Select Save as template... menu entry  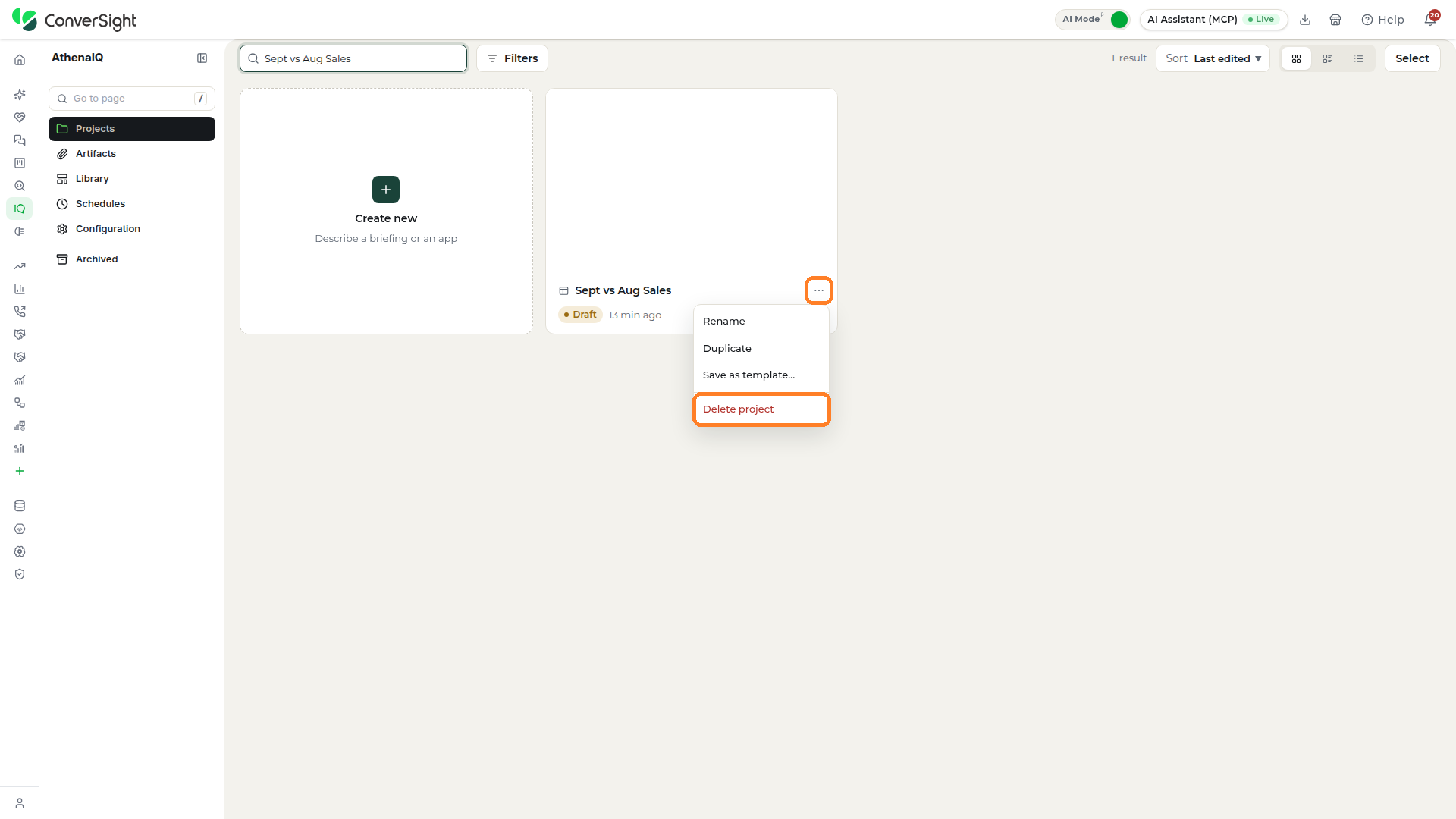pos(761,375)
